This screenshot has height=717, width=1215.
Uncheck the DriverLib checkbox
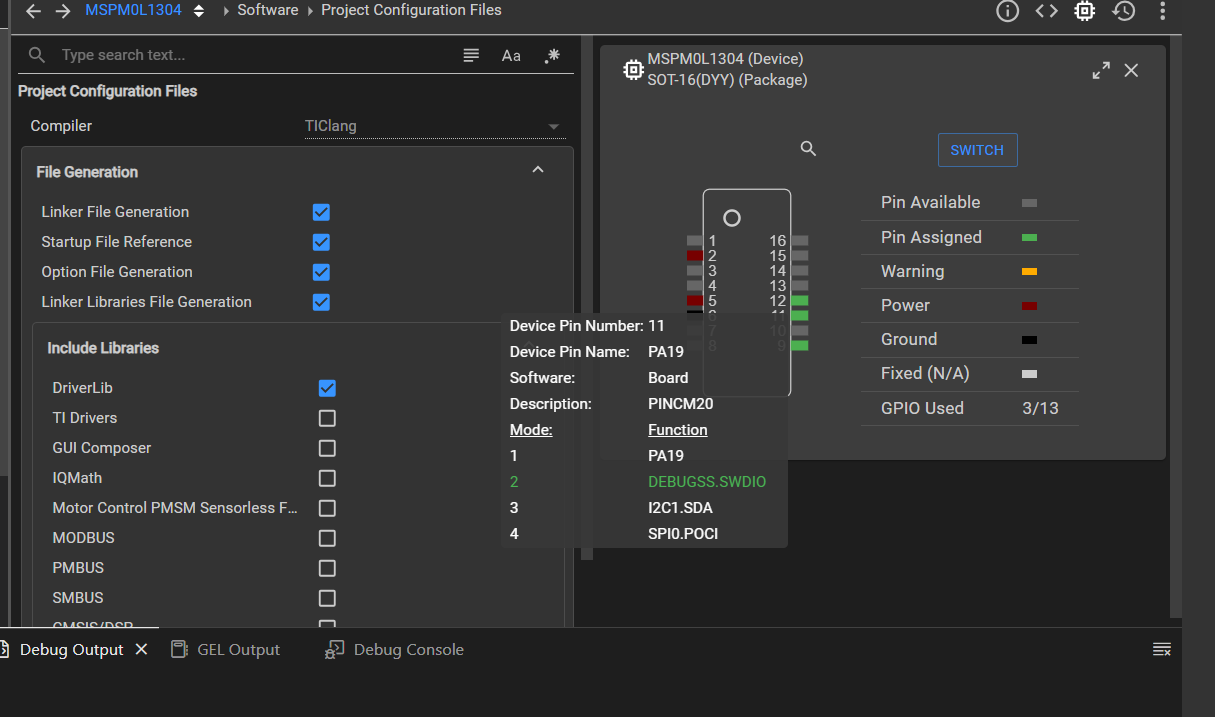click(x=327, y=388)
